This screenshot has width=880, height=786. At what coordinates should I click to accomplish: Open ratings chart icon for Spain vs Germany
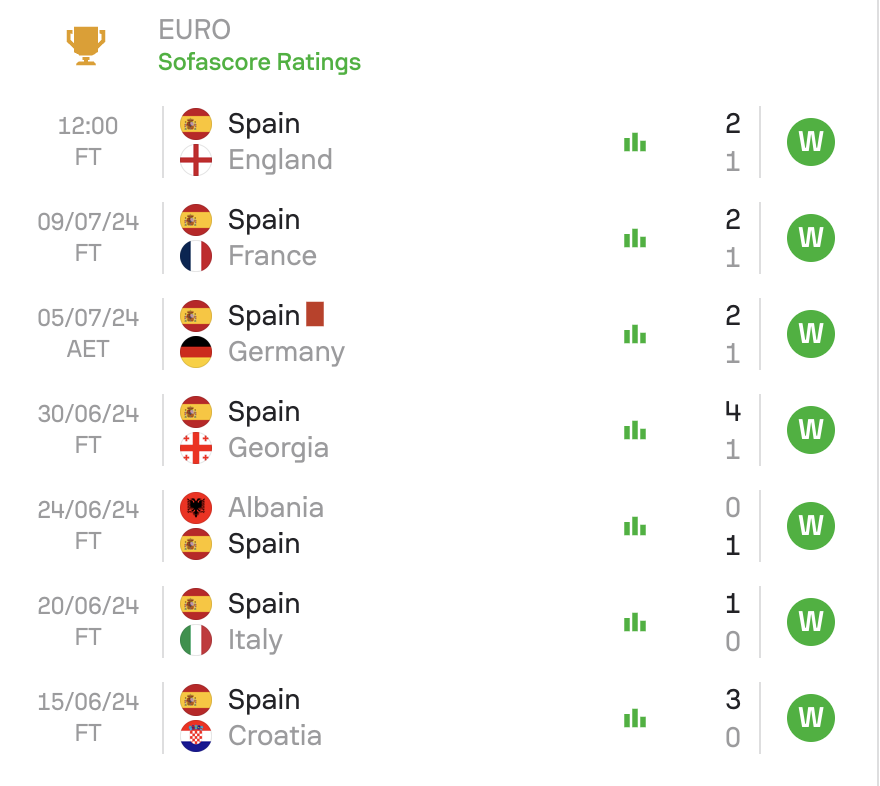(x=635, y=334)
